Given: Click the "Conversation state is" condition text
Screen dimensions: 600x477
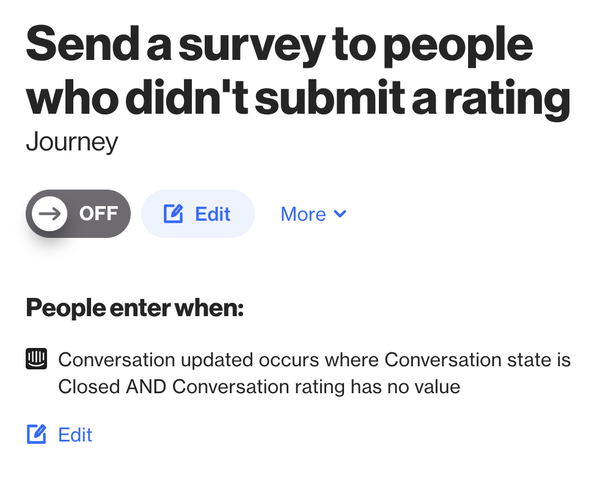Looking at the screenshot, I should (478, 360).
